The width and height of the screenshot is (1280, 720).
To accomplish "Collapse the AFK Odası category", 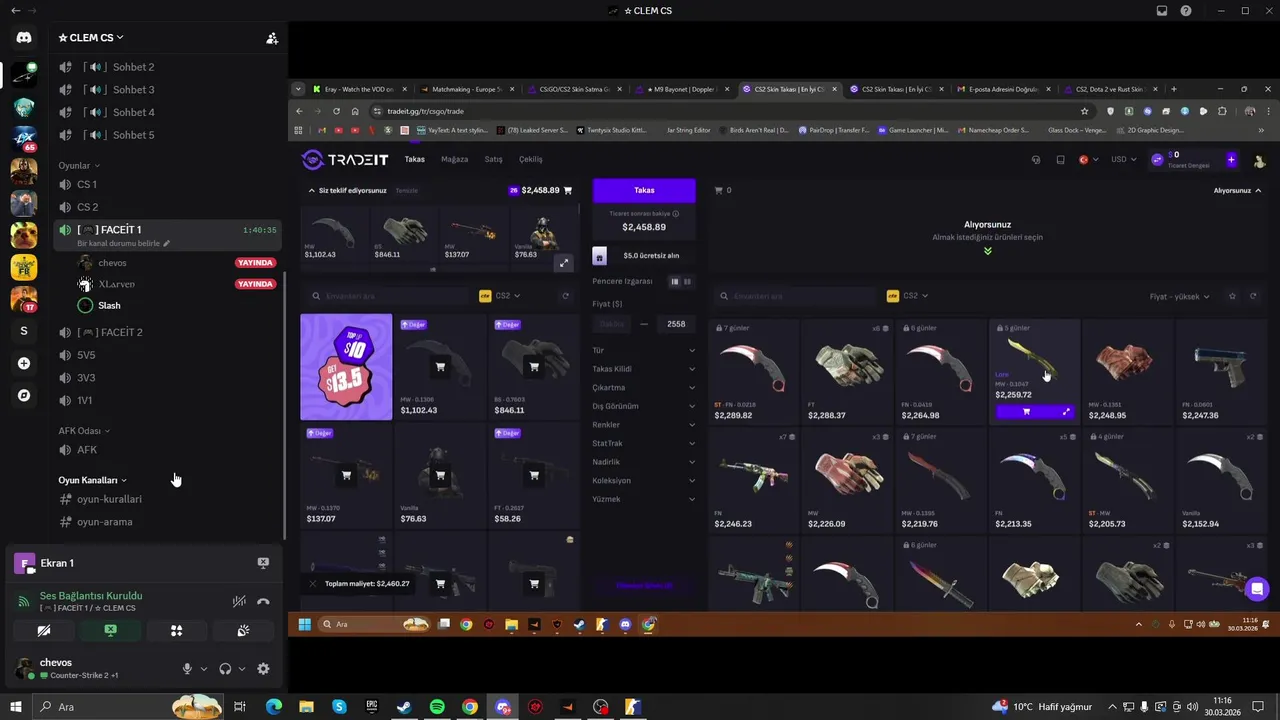I will pyautogui.click(x=84, y=430).
